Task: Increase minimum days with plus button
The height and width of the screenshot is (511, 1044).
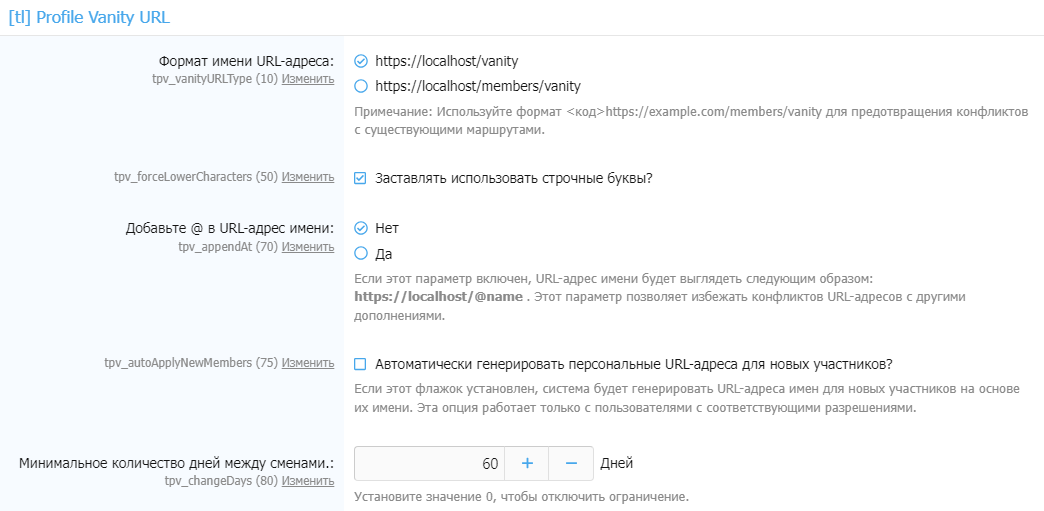Action: coord(527,464)
